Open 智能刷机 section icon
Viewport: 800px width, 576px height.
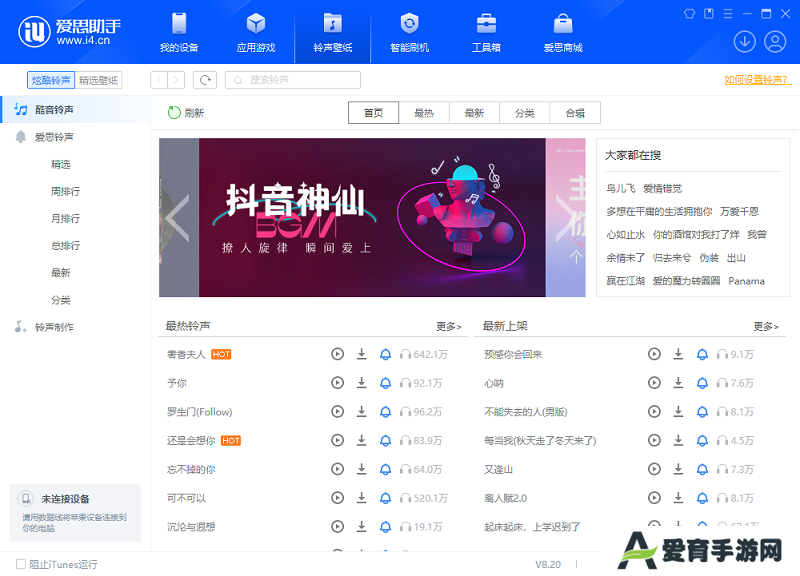point(409,32)
